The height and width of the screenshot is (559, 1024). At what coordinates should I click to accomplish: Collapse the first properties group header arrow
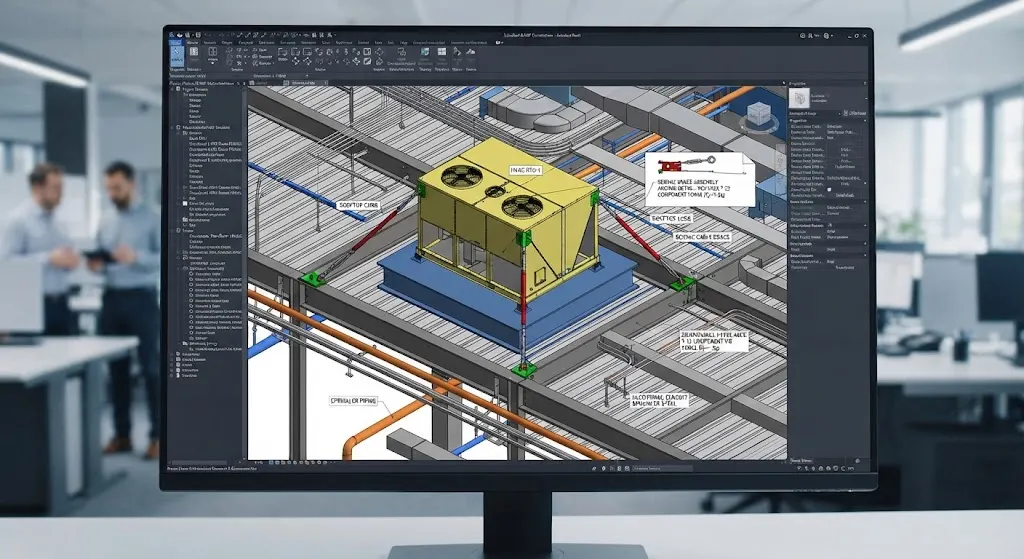[x=865, y=121]
